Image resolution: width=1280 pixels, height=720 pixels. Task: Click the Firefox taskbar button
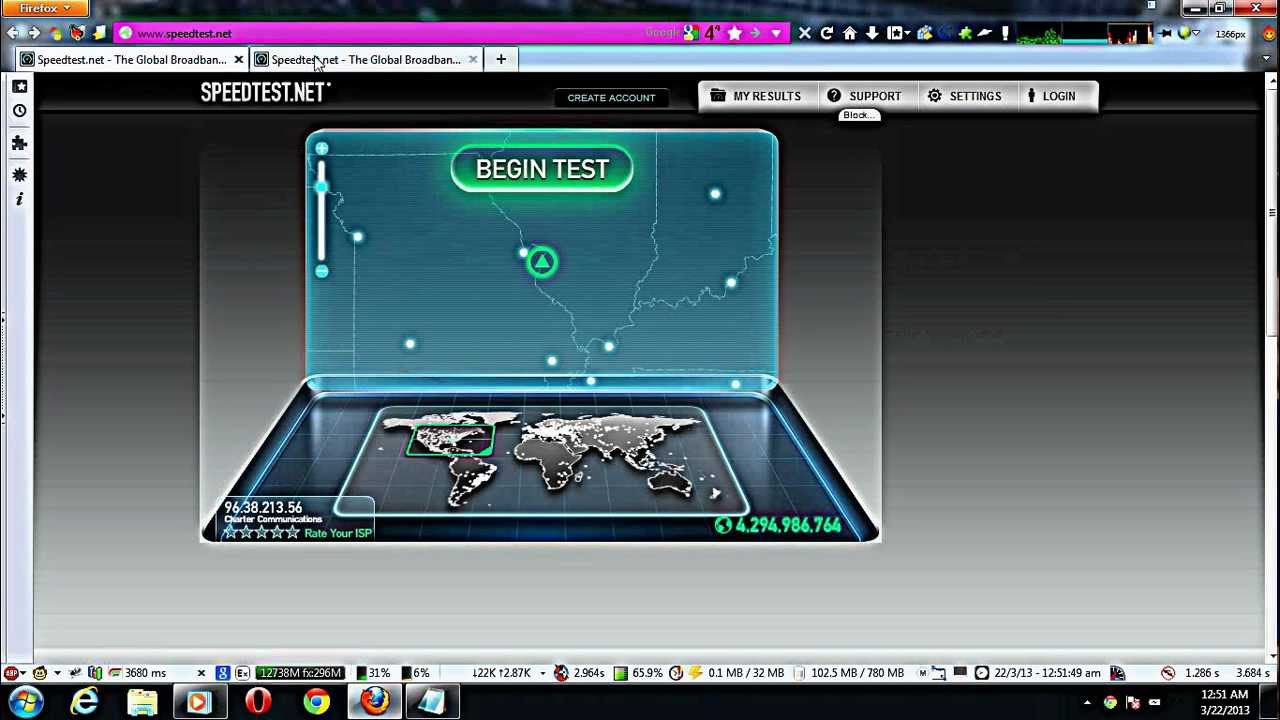374,702
